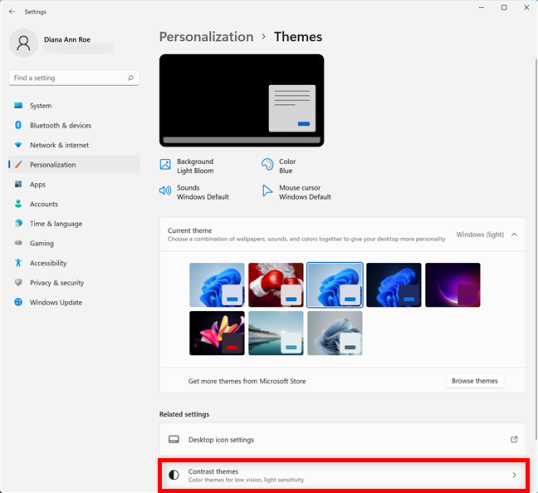
Task: Click the System monitor icon in the sidebar
Action: 18,105
